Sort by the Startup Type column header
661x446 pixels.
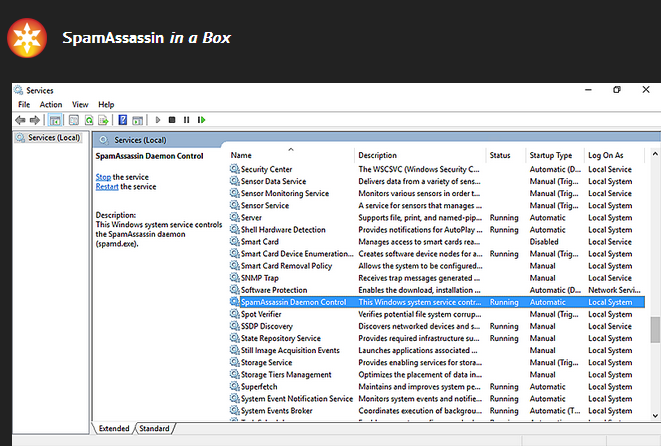point(550,156)
